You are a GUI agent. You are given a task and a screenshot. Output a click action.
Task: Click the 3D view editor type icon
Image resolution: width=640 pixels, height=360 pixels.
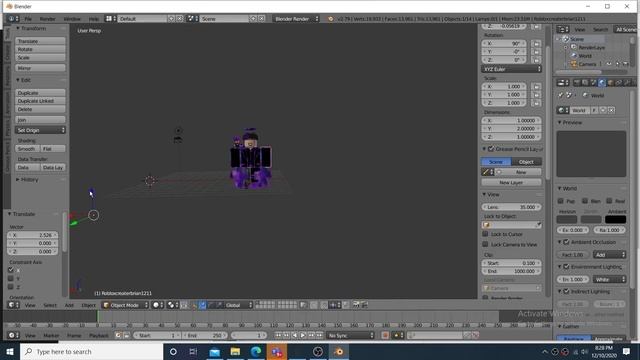click(x=13, y=305)
